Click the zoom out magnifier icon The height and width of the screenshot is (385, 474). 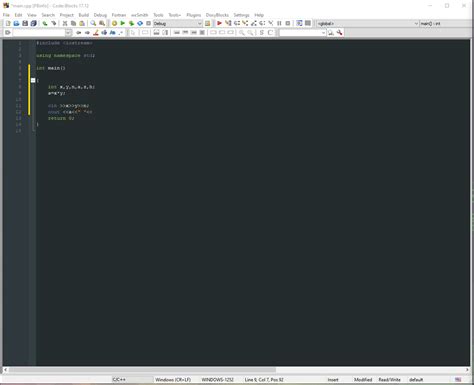pyautogui.click(x=250, y=33)
